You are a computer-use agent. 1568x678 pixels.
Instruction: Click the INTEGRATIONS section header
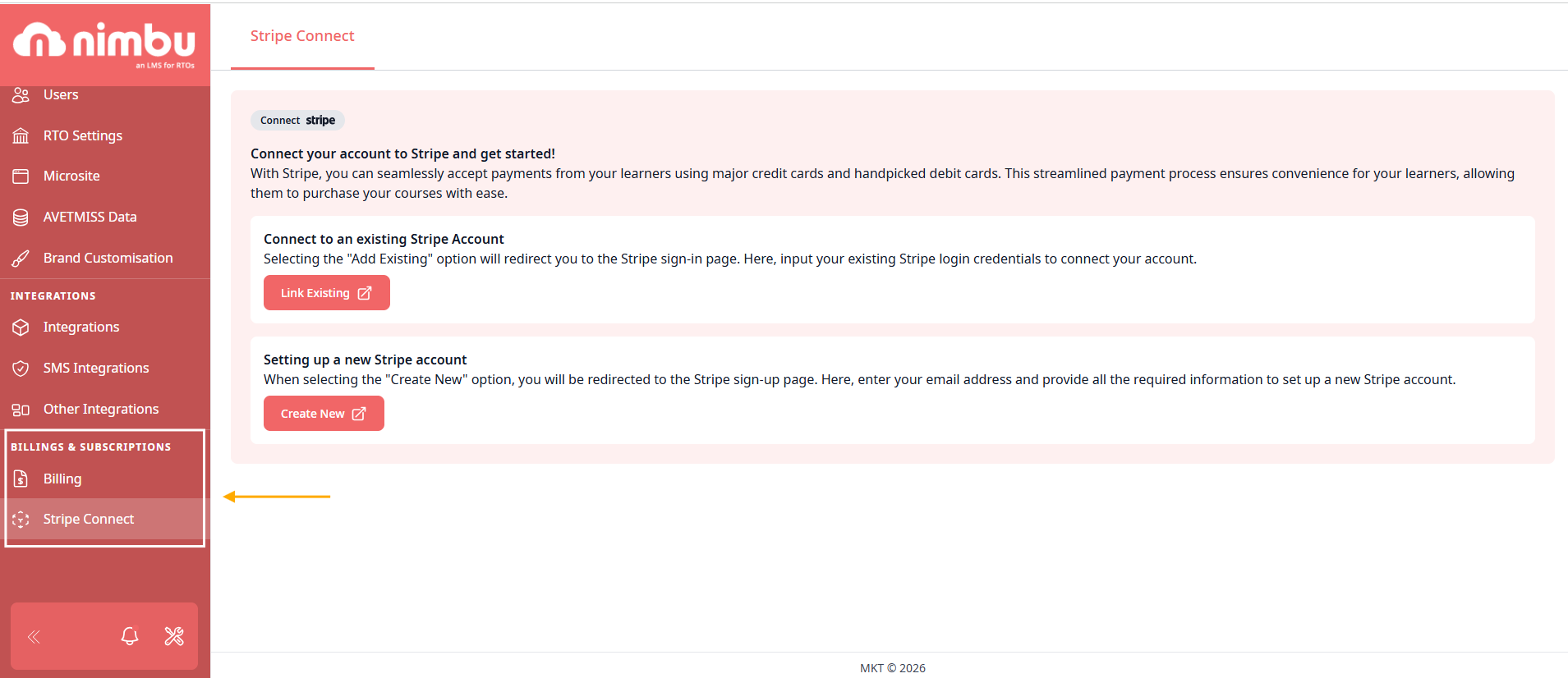tap(53, 296)
